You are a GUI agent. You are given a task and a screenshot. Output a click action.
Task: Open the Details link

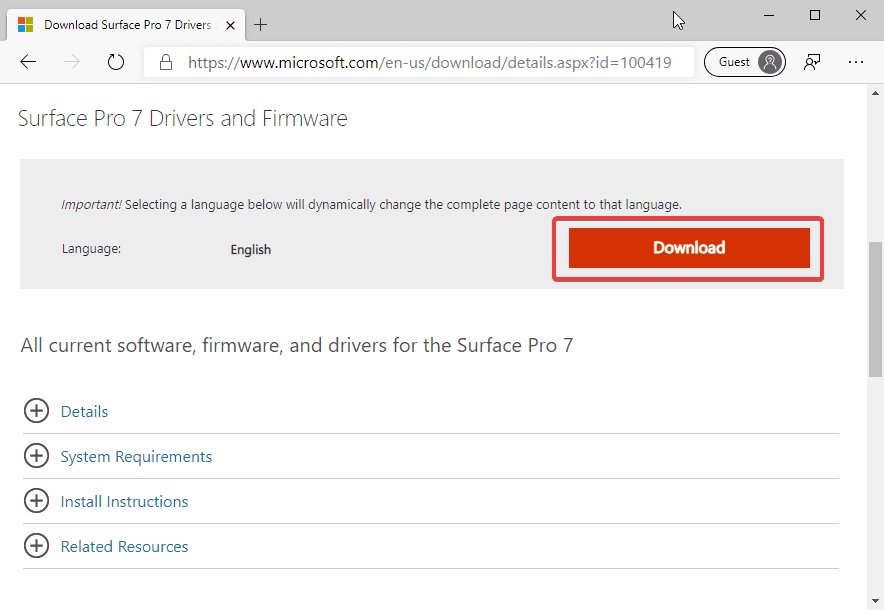pyautogui.click(x=84, y=412)
